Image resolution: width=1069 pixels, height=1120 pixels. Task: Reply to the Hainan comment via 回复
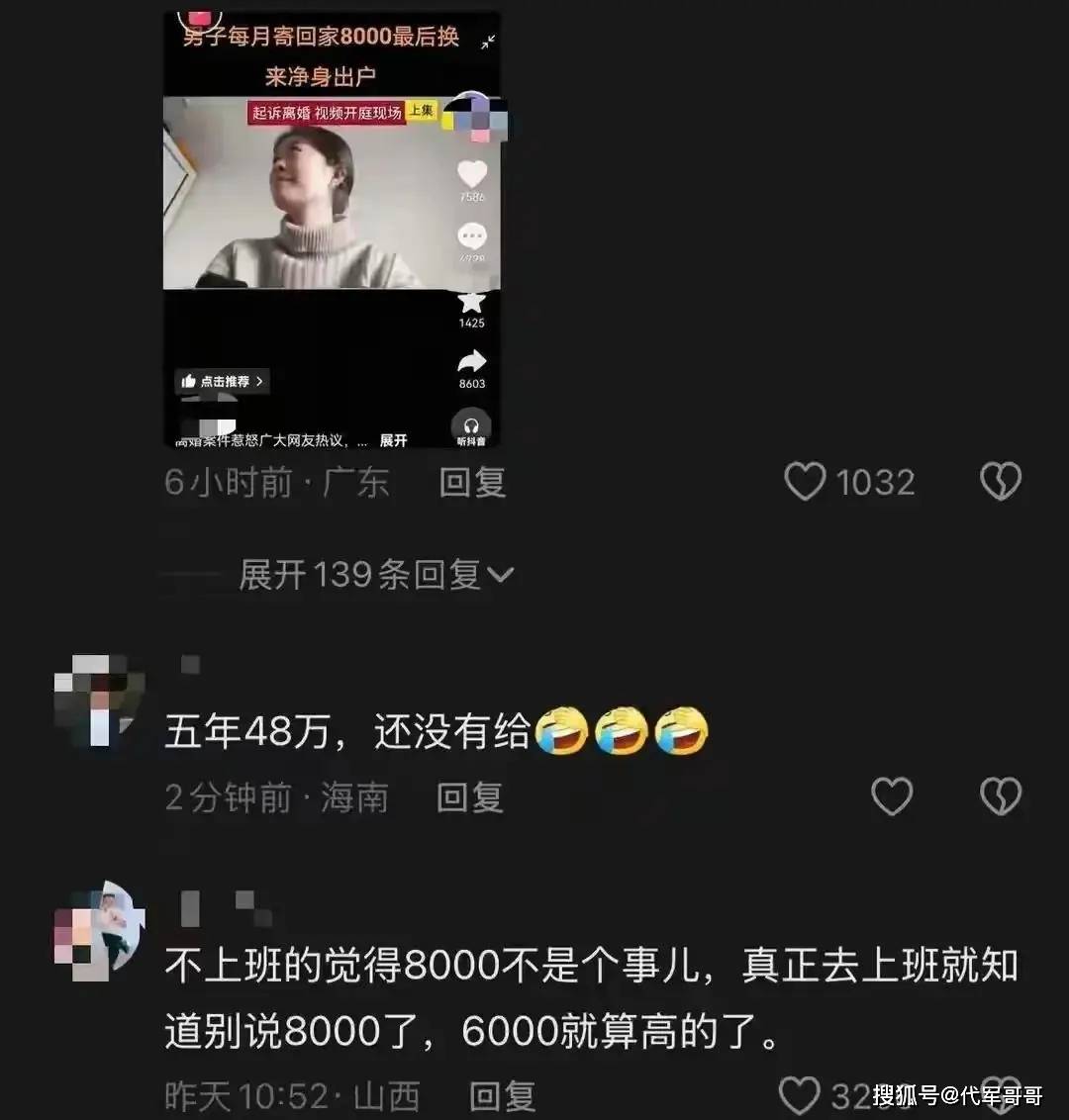coord(470,797)
